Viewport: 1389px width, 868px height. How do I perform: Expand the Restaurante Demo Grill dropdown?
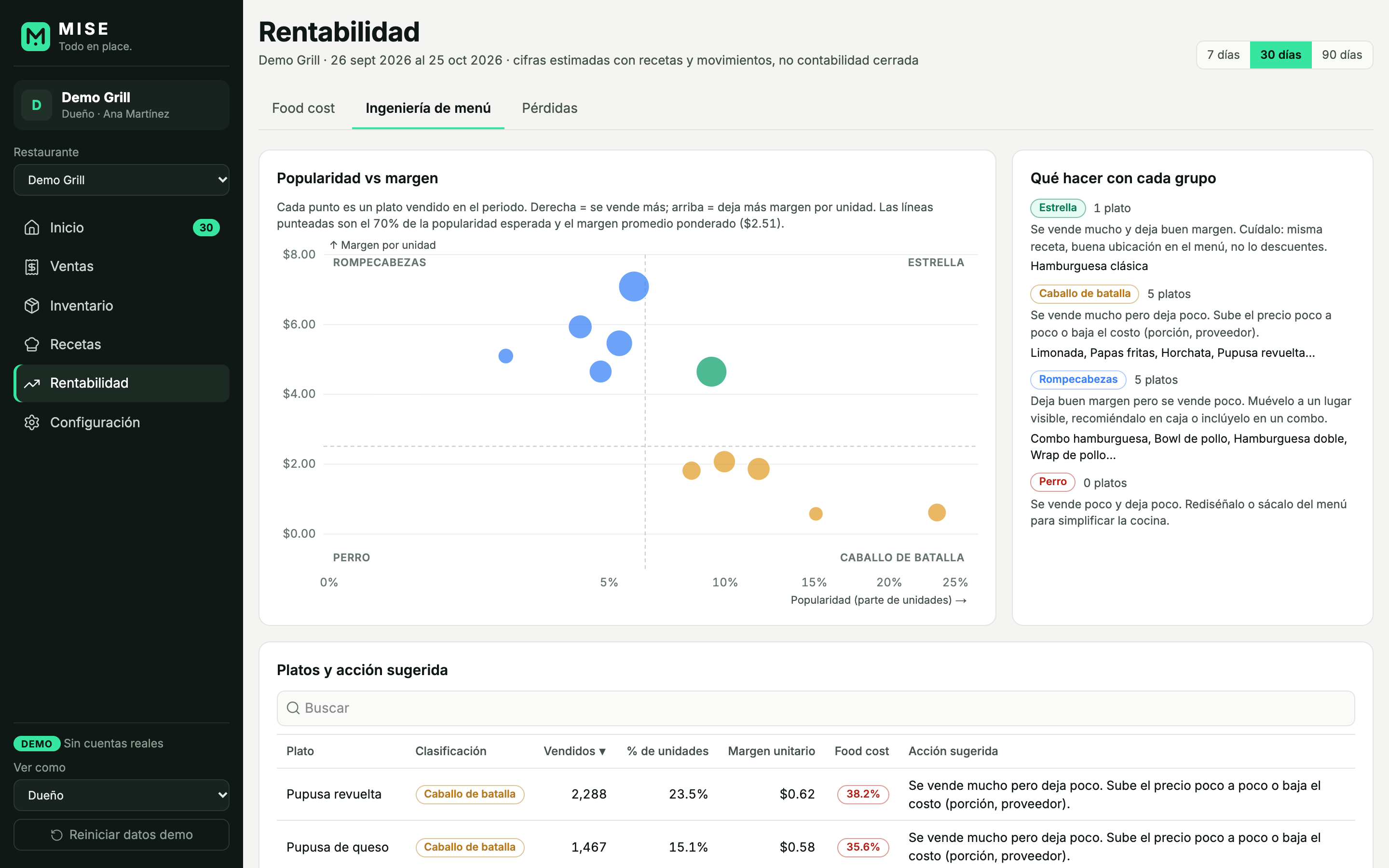(x=122, y=180)
